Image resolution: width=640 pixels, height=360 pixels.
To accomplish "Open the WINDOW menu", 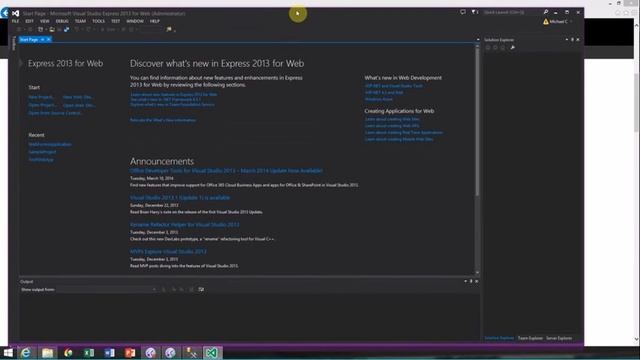I will point(135,21).
